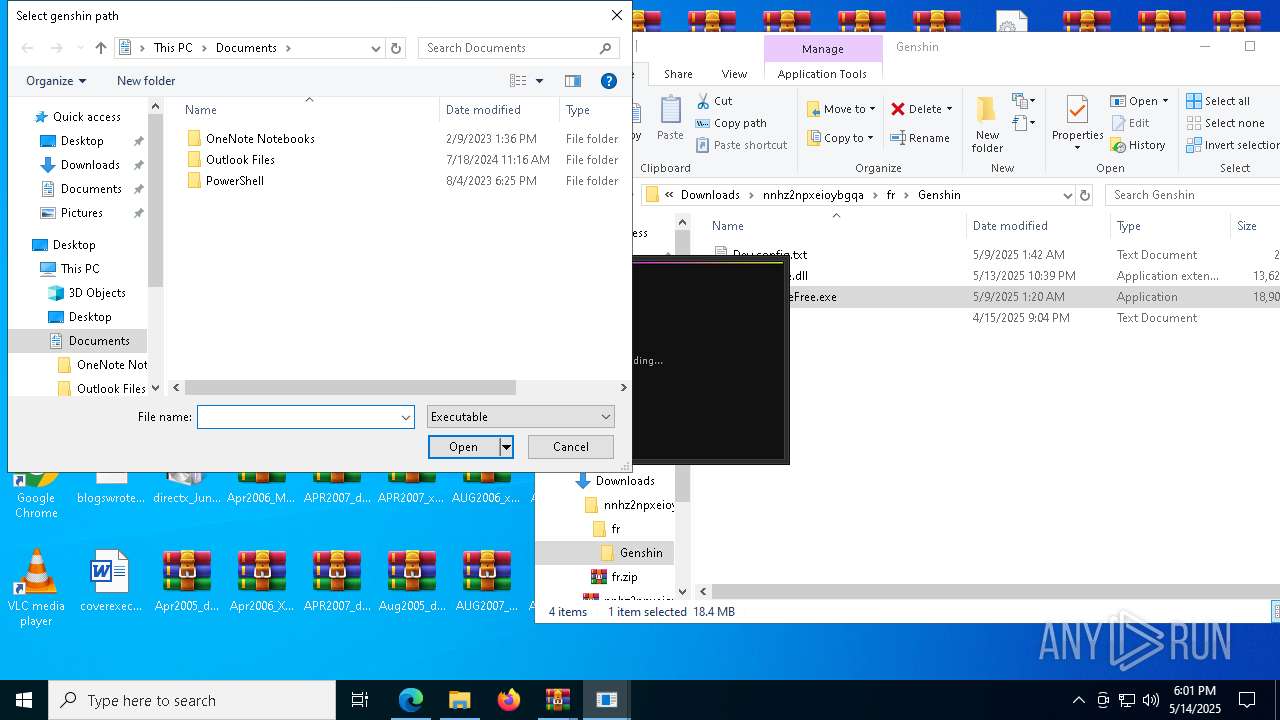Open Google Chrome desktop shortcut

36,491
